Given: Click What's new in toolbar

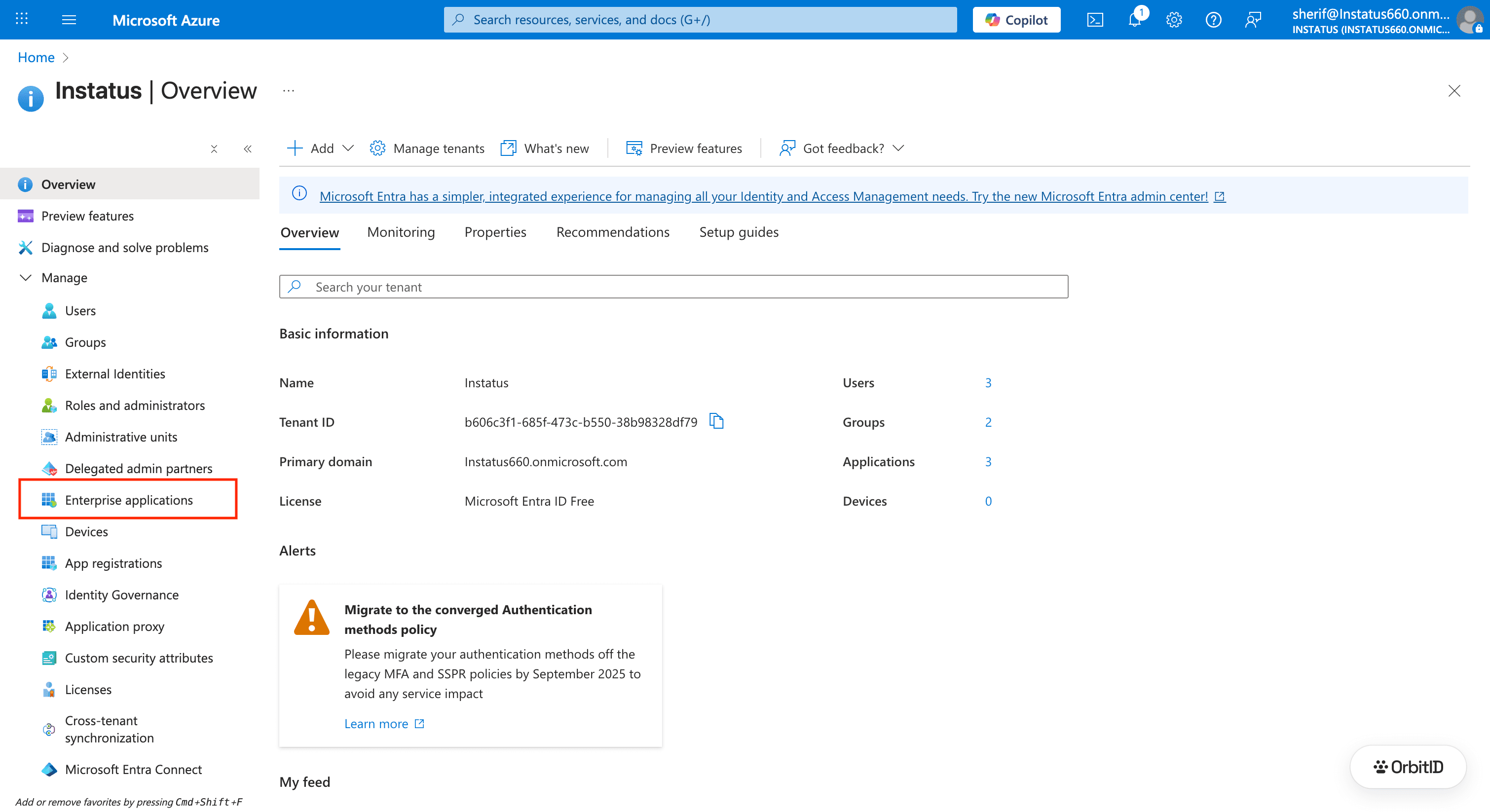Looking at the screenshot, I should click(x=545, y=148).
